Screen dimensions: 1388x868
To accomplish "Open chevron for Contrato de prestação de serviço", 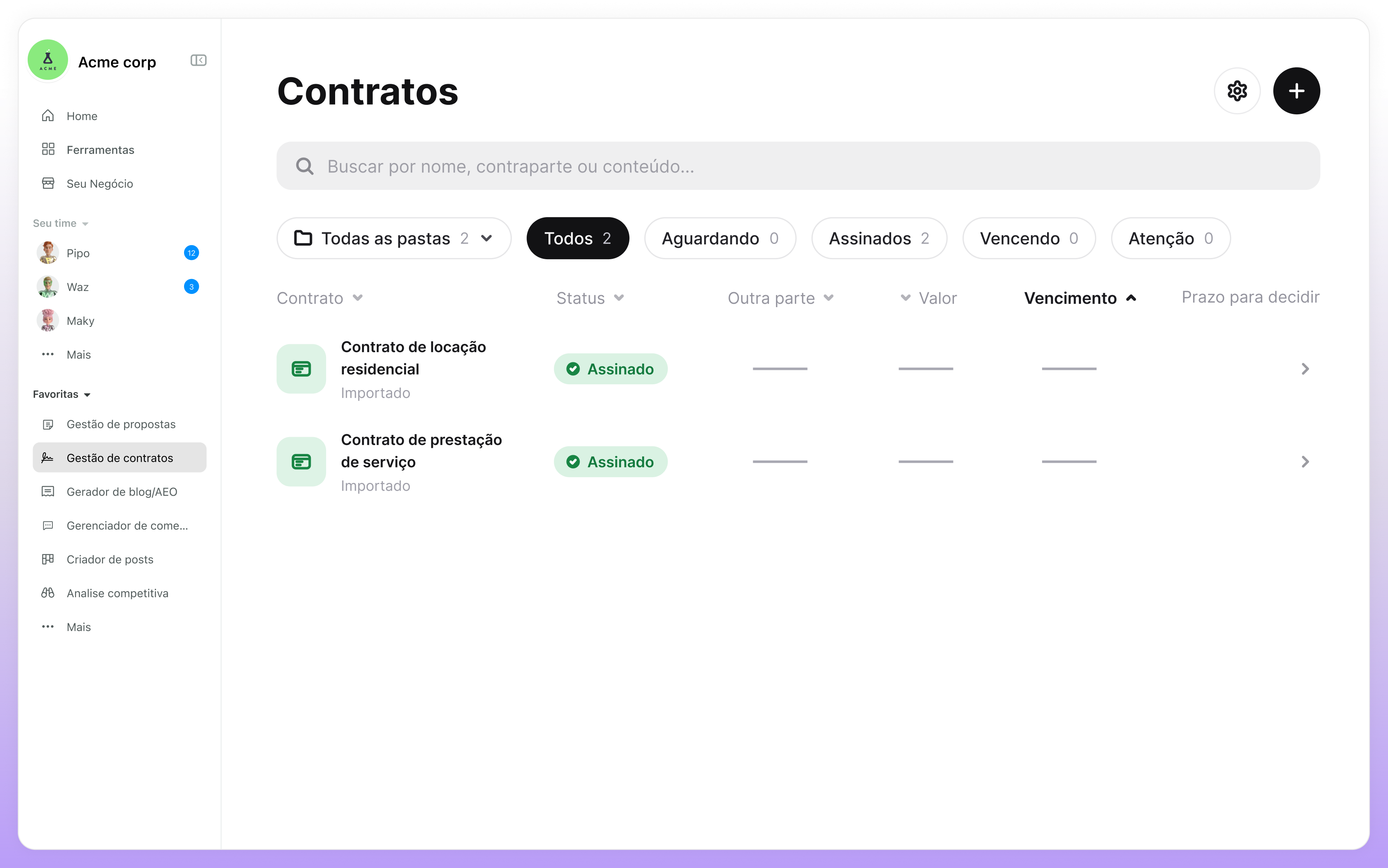I will point(1305,461).
